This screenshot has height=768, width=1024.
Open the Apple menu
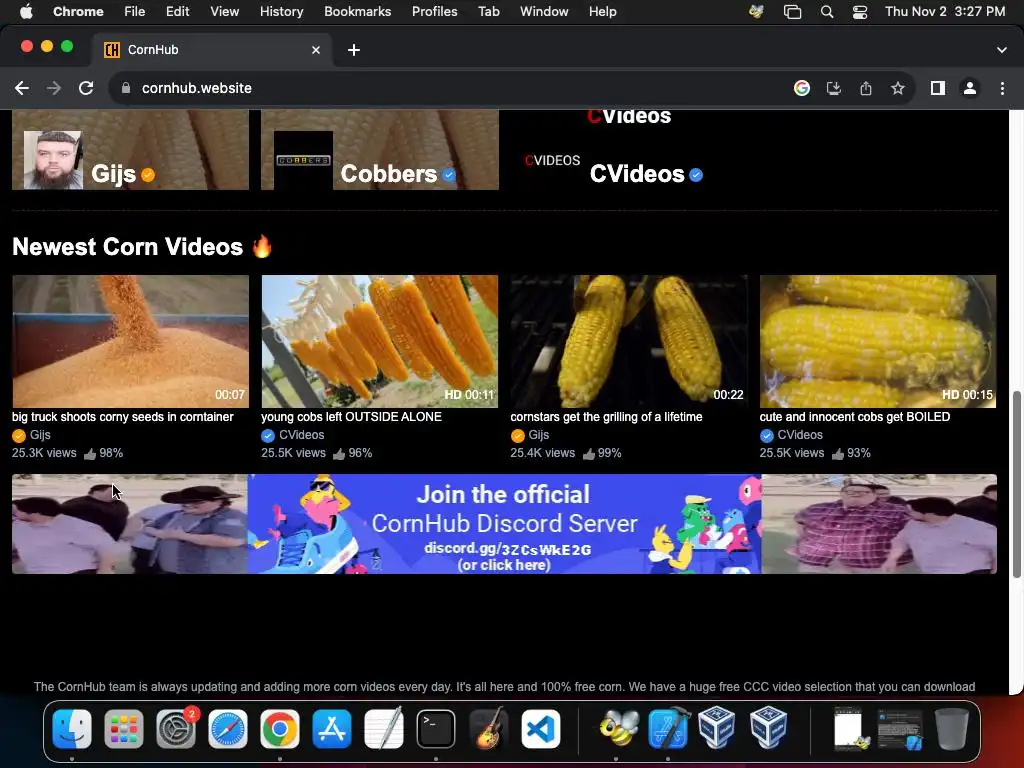pos(26,12)
